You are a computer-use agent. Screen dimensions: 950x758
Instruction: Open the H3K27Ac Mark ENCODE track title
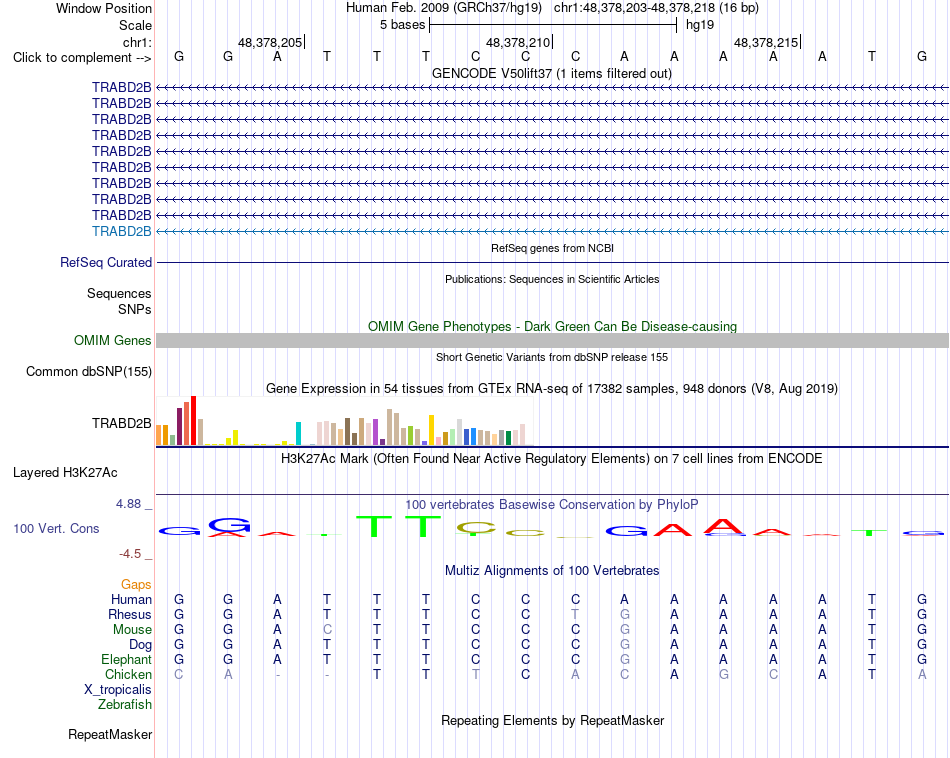[x=552, y=459]
